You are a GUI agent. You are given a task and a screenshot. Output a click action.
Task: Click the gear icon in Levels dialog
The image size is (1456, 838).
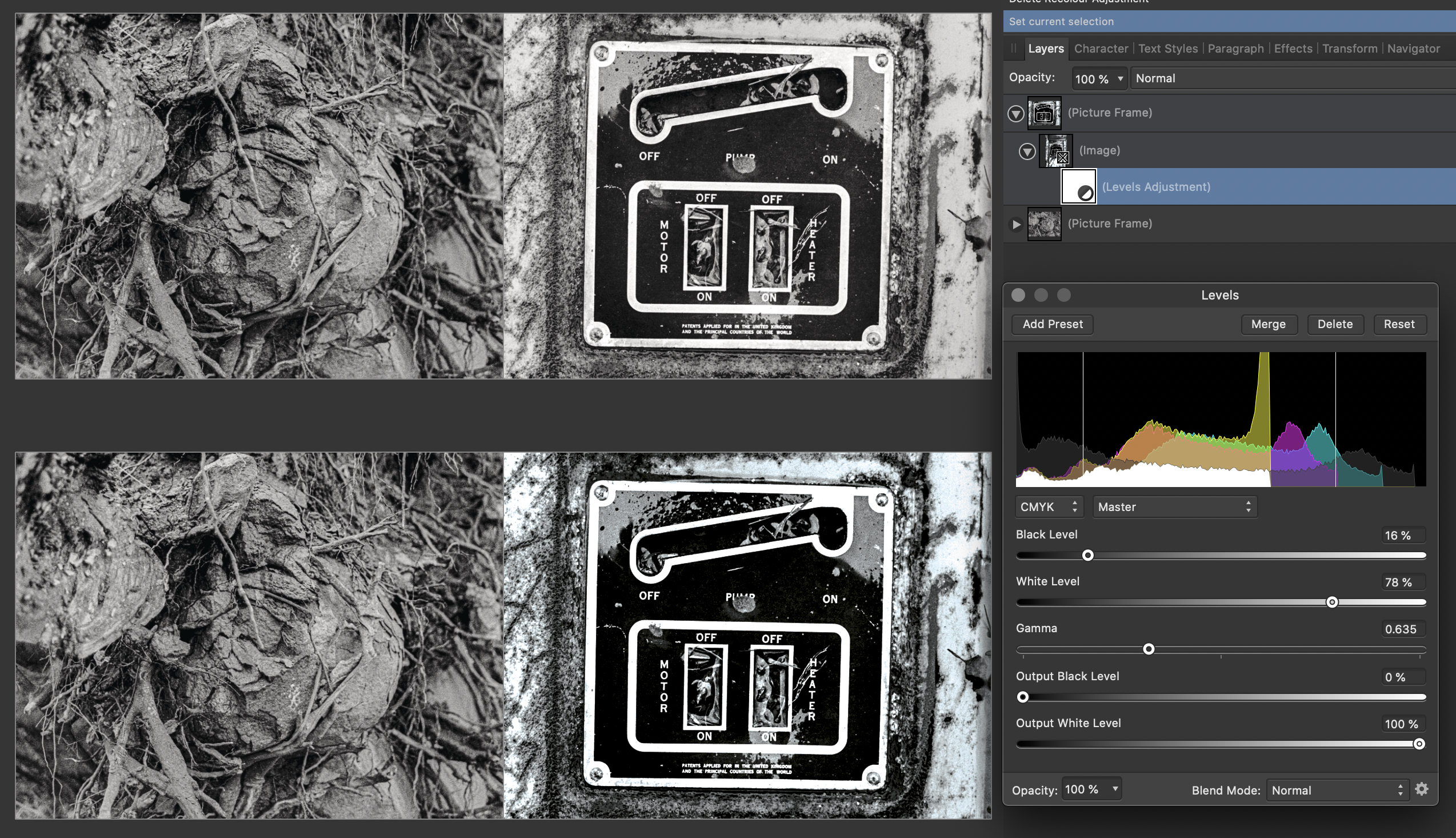[x=1422, y=789]
